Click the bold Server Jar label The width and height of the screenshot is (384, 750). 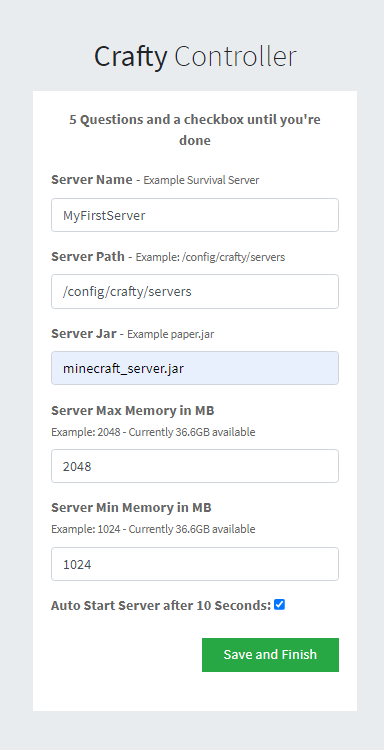[x=84, y=333]
